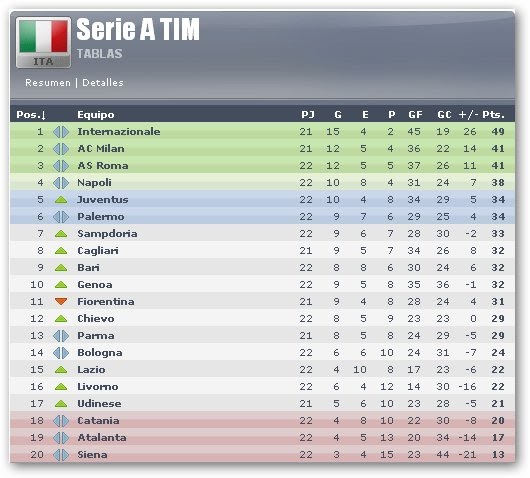Screen dimensions: 530x478
Task: Click Lazio green up-arrow icon
Action: point(61,370)
